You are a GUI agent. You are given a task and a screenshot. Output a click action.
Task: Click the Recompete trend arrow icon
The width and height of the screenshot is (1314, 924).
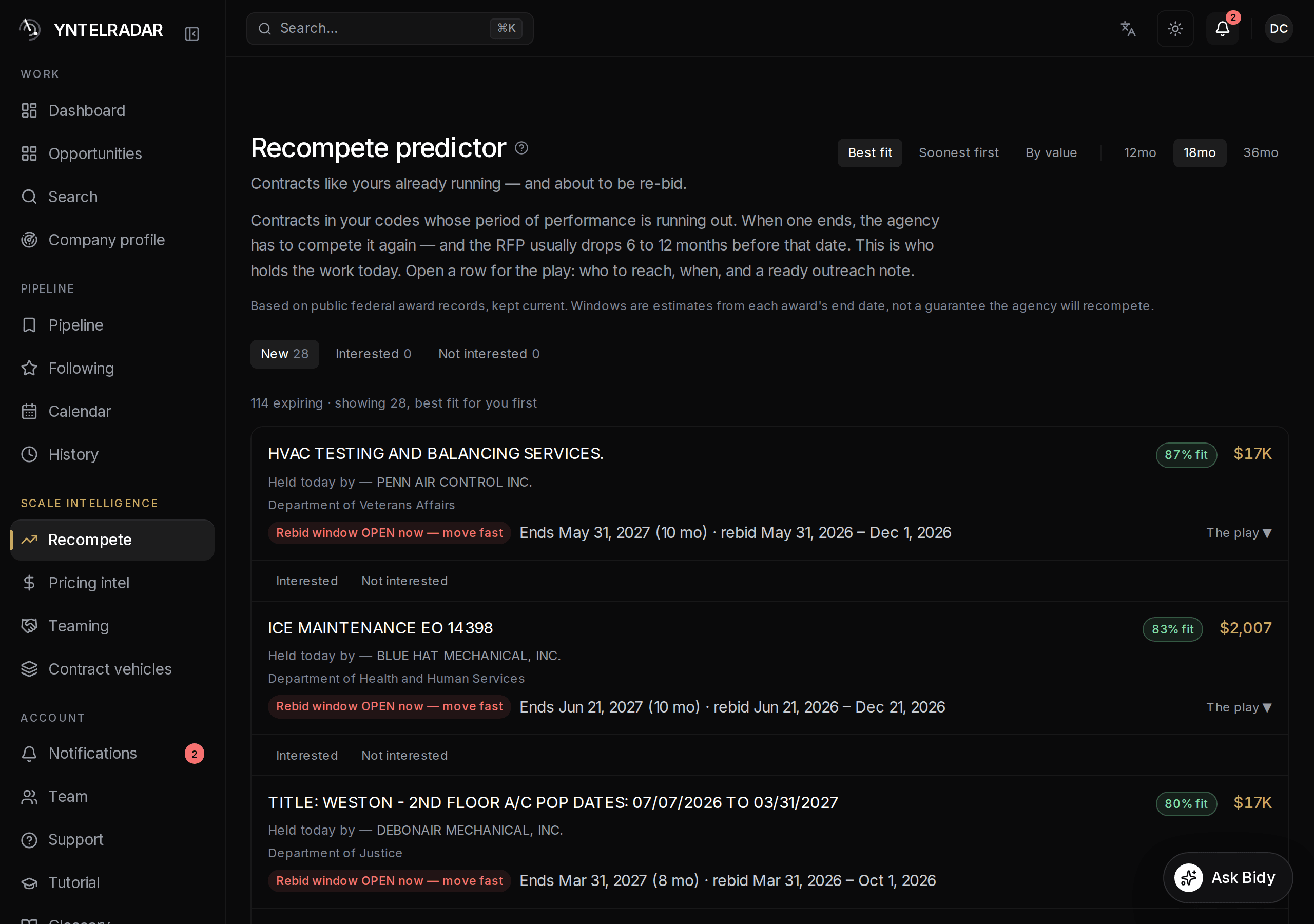click(29, 540)
